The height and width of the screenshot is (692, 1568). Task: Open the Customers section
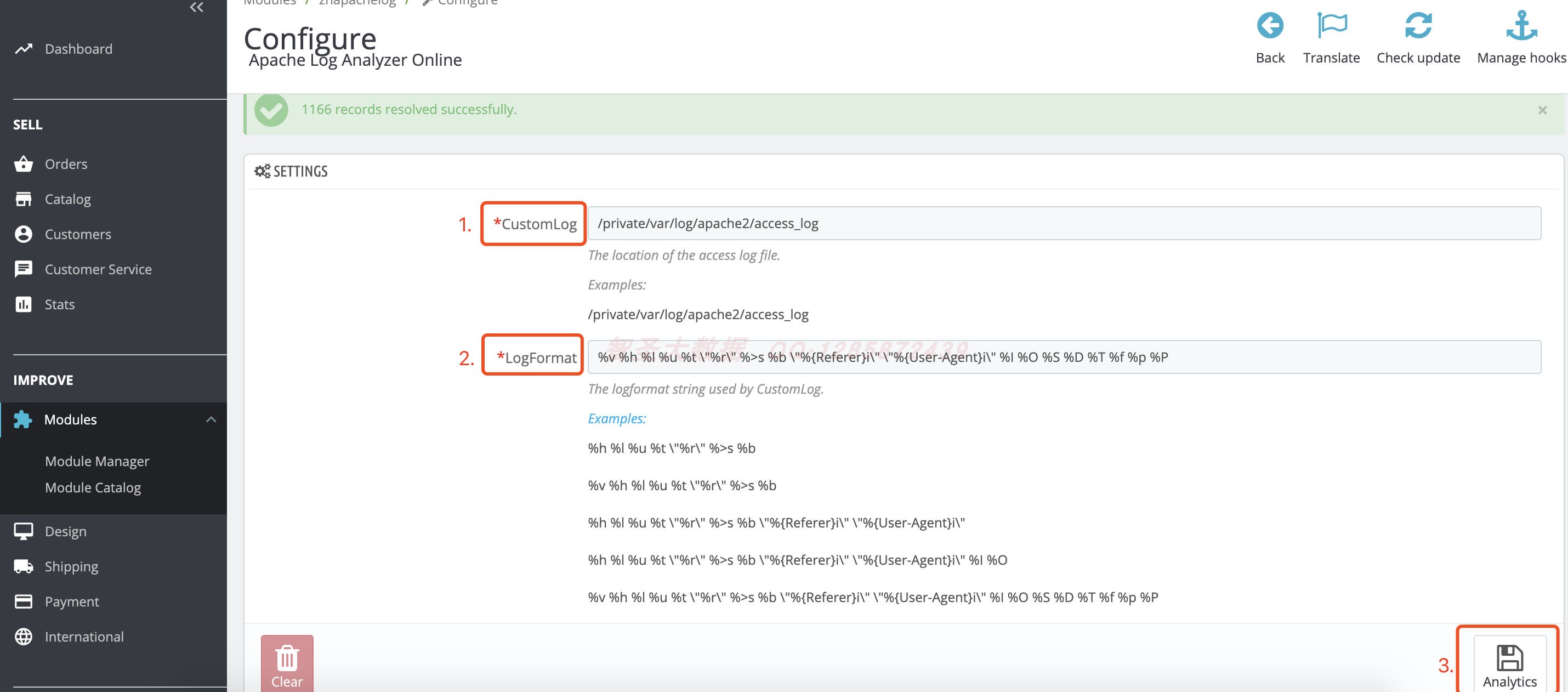point(78,234)
